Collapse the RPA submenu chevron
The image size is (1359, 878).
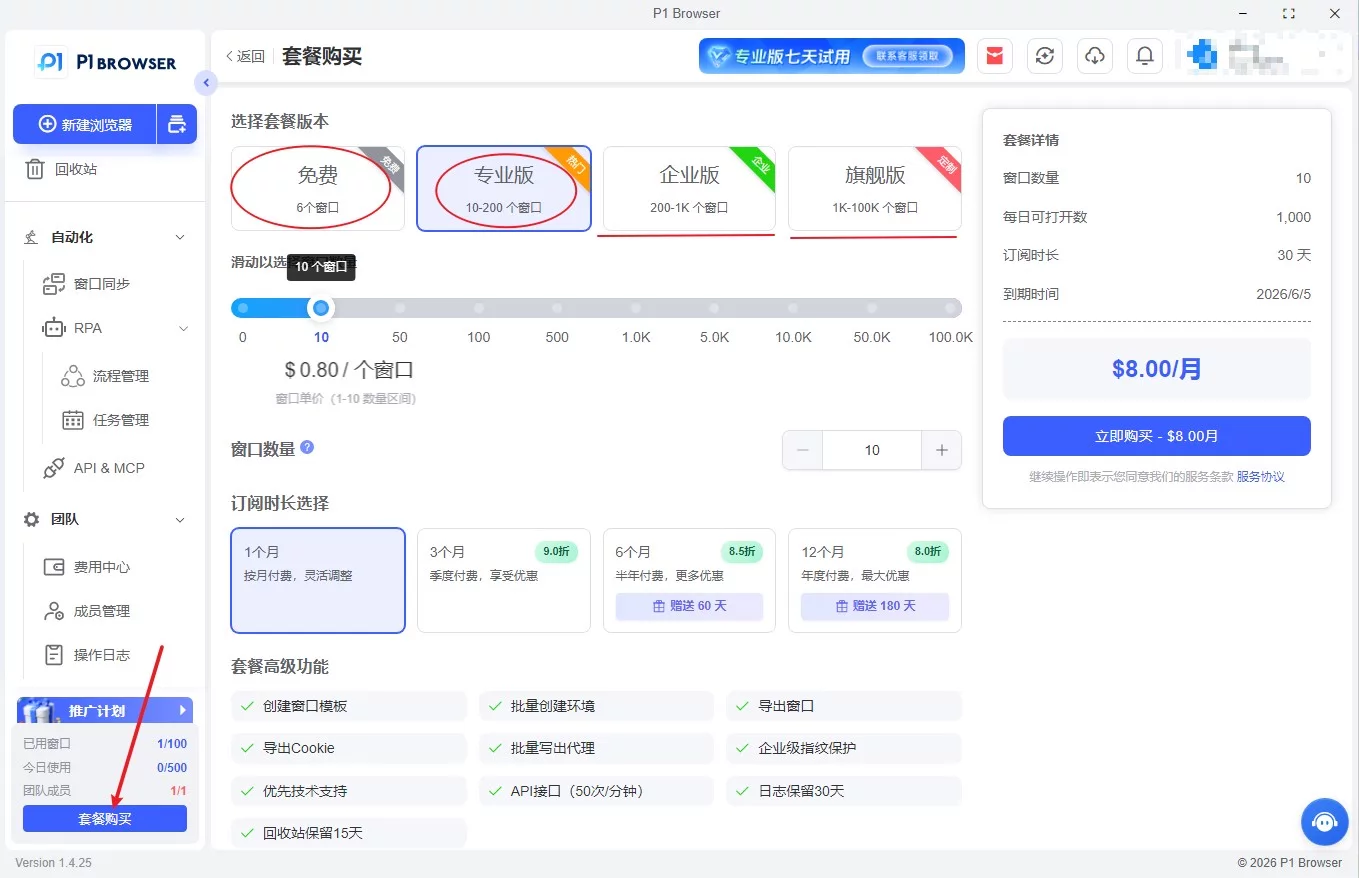tap(184, 328)
